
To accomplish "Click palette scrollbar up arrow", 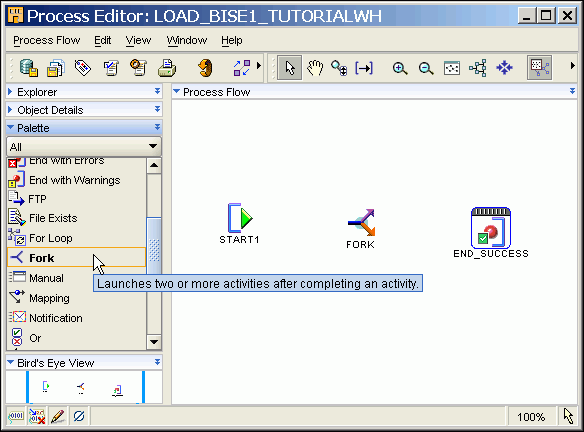I will (x=154, y=165).
